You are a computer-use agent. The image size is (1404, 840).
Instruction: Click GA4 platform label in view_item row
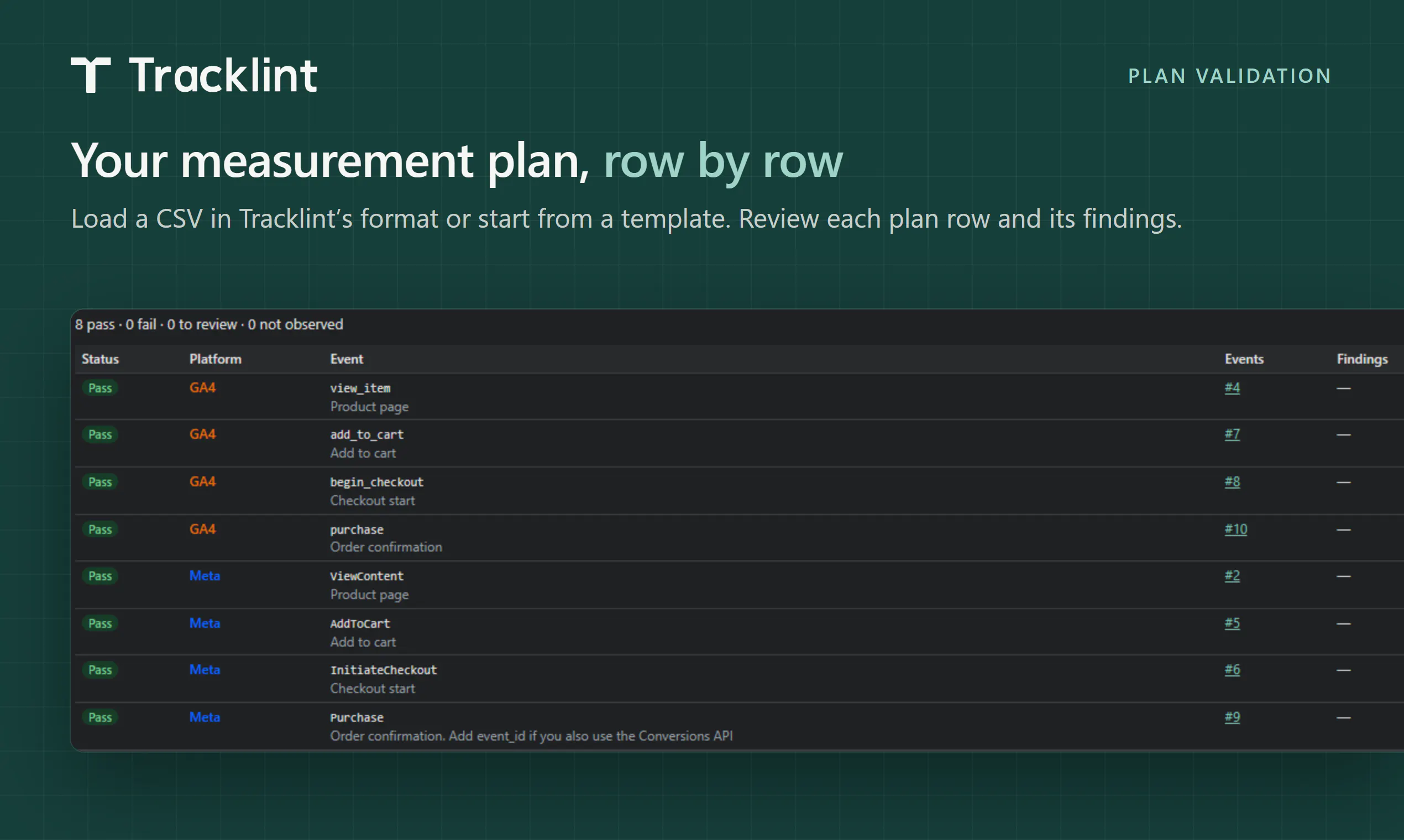click(x=202, y=388)
